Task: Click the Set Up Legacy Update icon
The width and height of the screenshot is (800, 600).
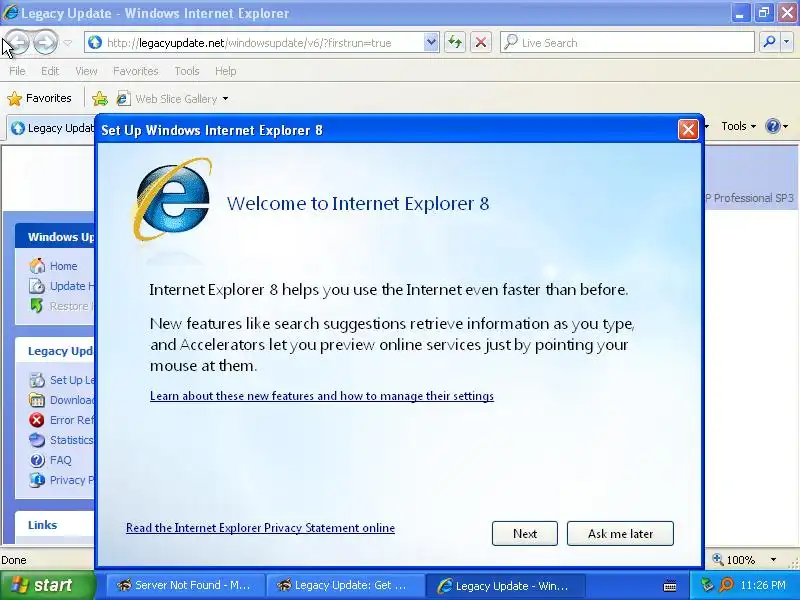Action: [37, 380]
